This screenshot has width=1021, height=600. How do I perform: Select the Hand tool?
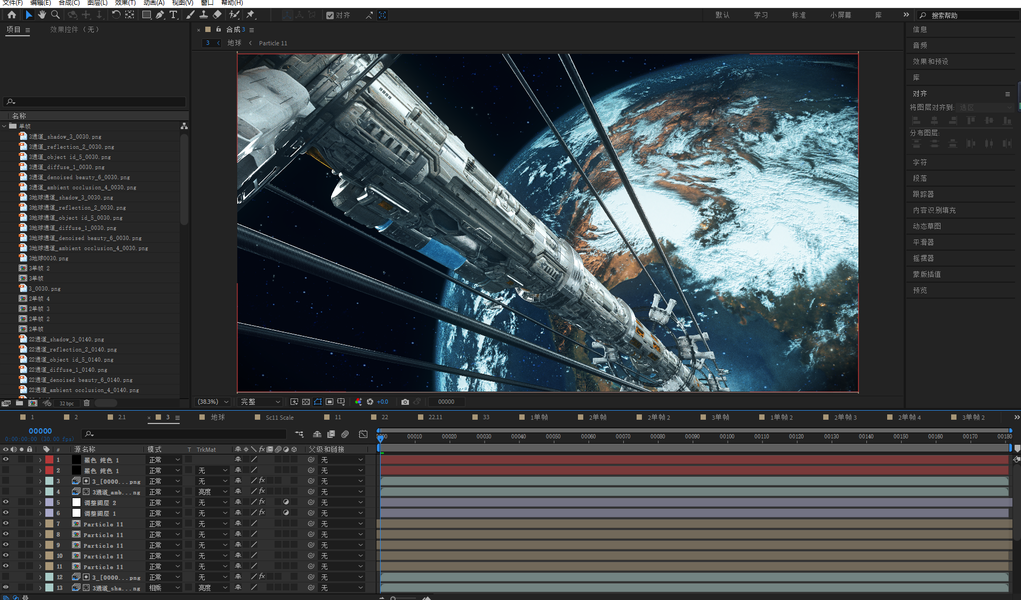click(42, 14)
